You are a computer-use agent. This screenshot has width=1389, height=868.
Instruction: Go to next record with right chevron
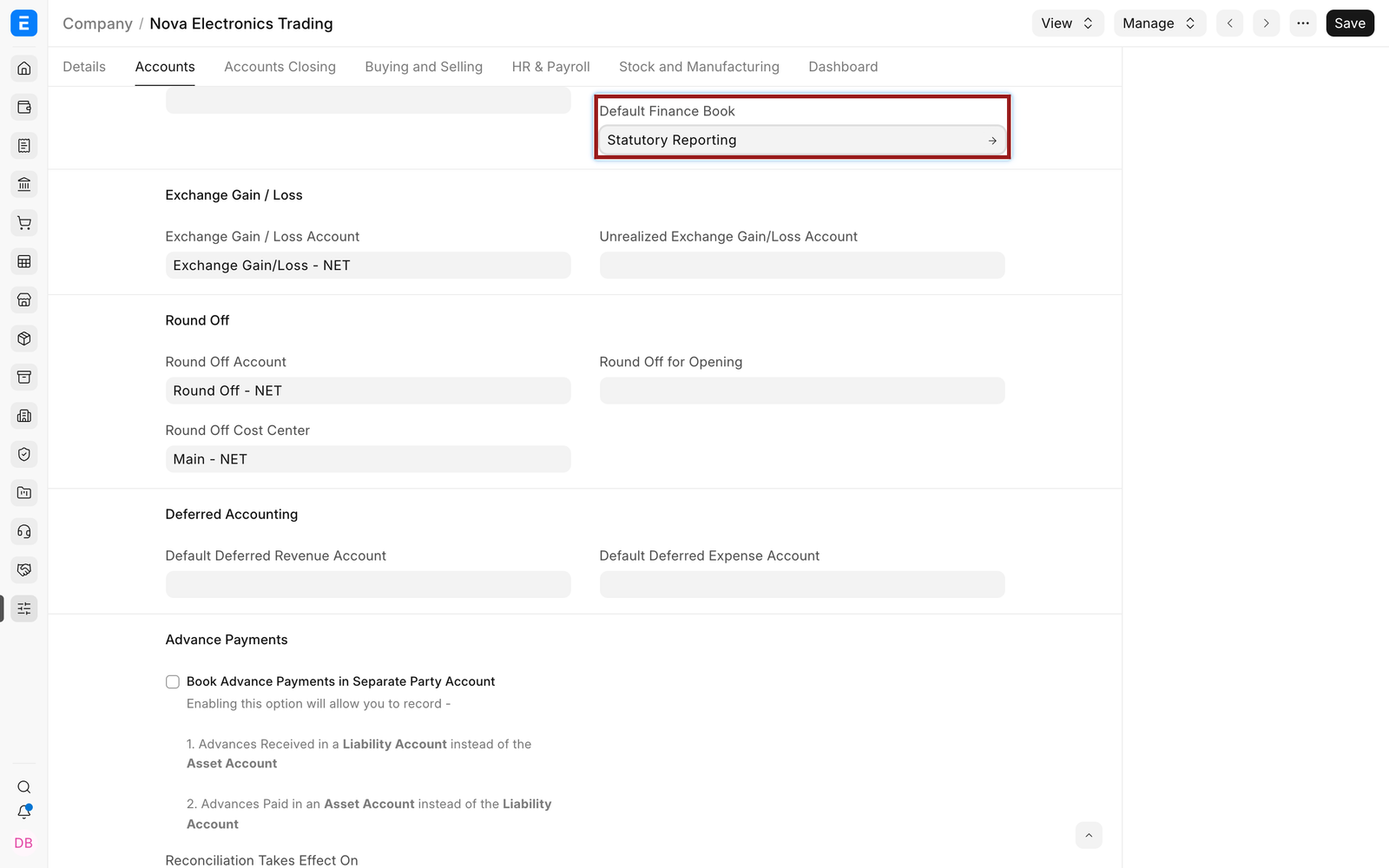coord(1267,23)
